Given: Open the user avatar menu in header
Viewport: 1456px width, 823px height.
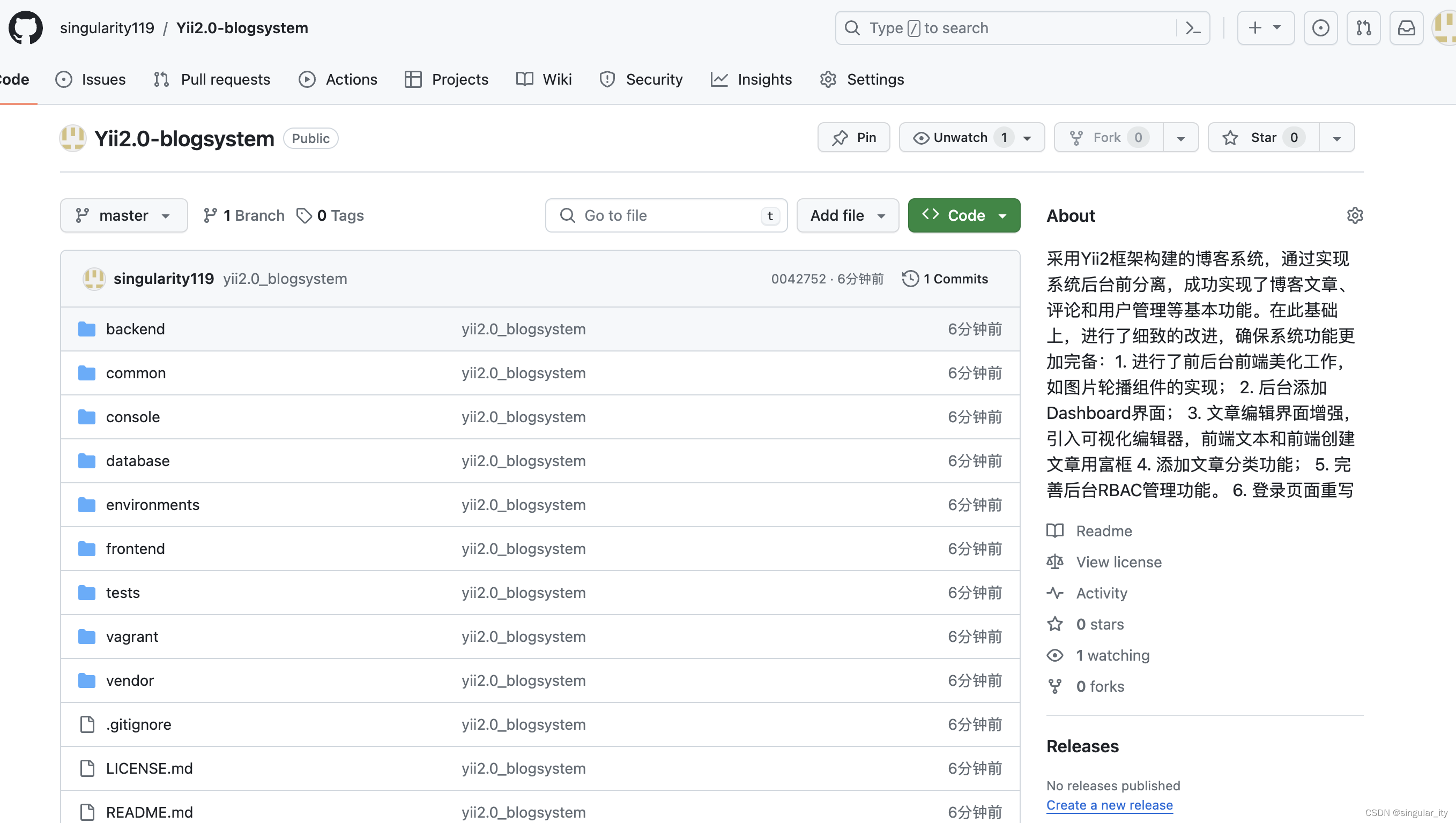Looking at the screenshot, I should (x=1444, y=28).
